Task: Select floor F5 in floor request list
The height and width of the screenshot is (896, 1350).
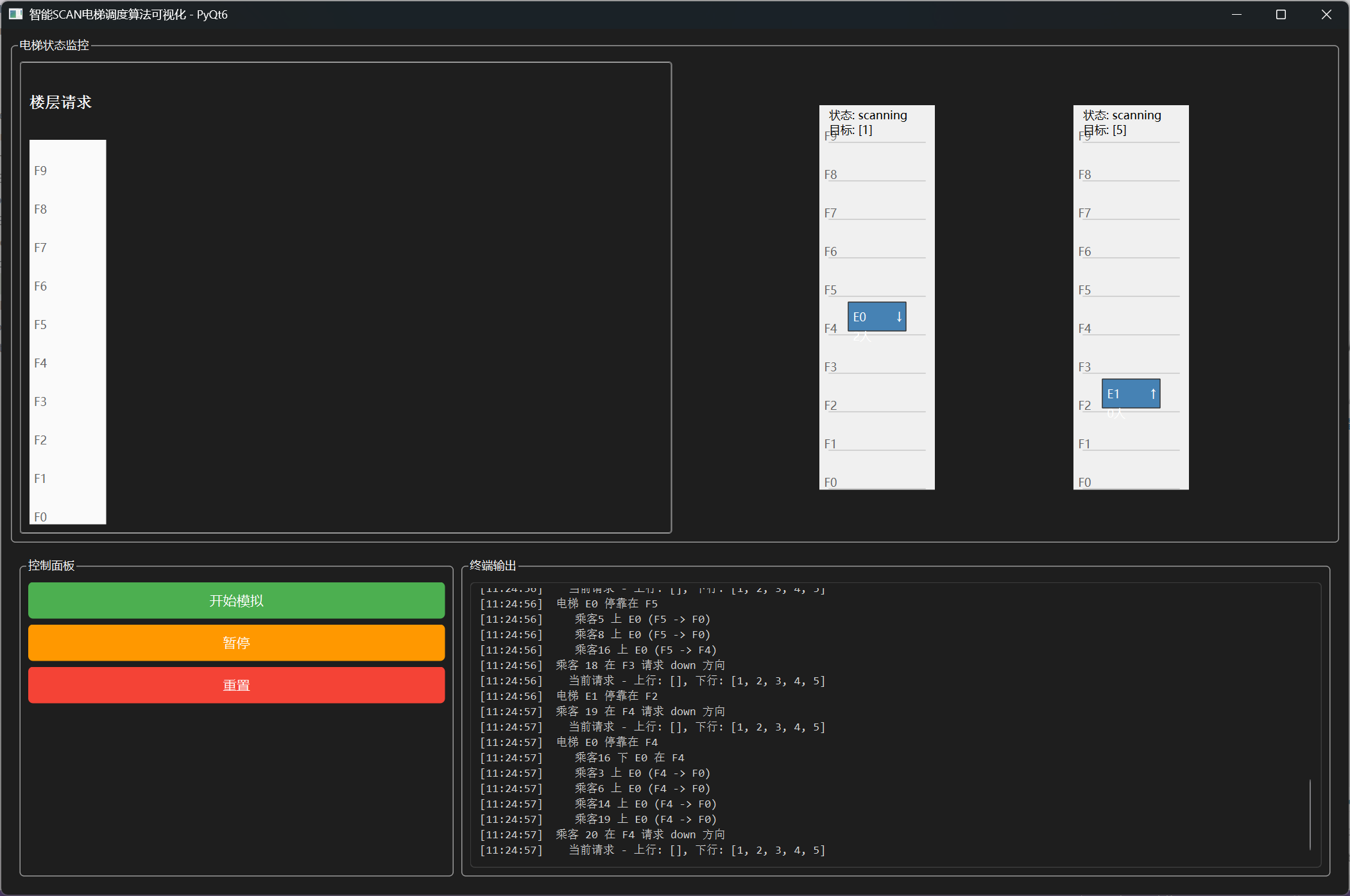Action: coord(40,325)
